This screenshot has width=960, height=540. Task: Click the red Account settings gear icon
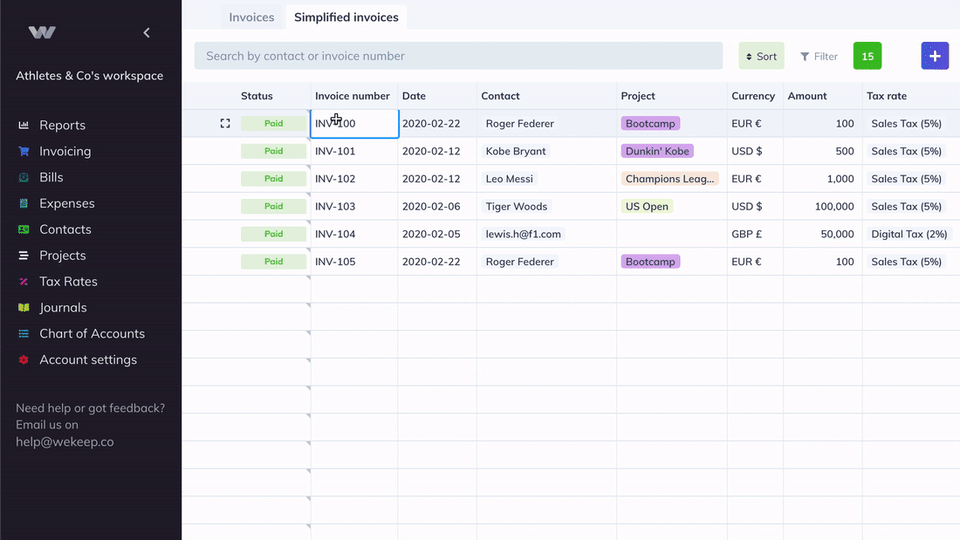(24, 360)
